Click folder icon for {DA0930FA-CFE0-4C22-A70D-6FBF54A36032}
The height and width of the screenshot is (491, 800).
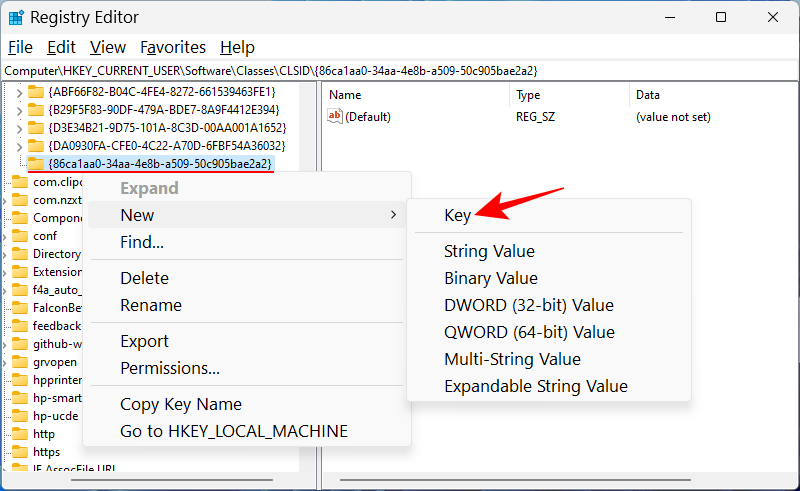36,146
